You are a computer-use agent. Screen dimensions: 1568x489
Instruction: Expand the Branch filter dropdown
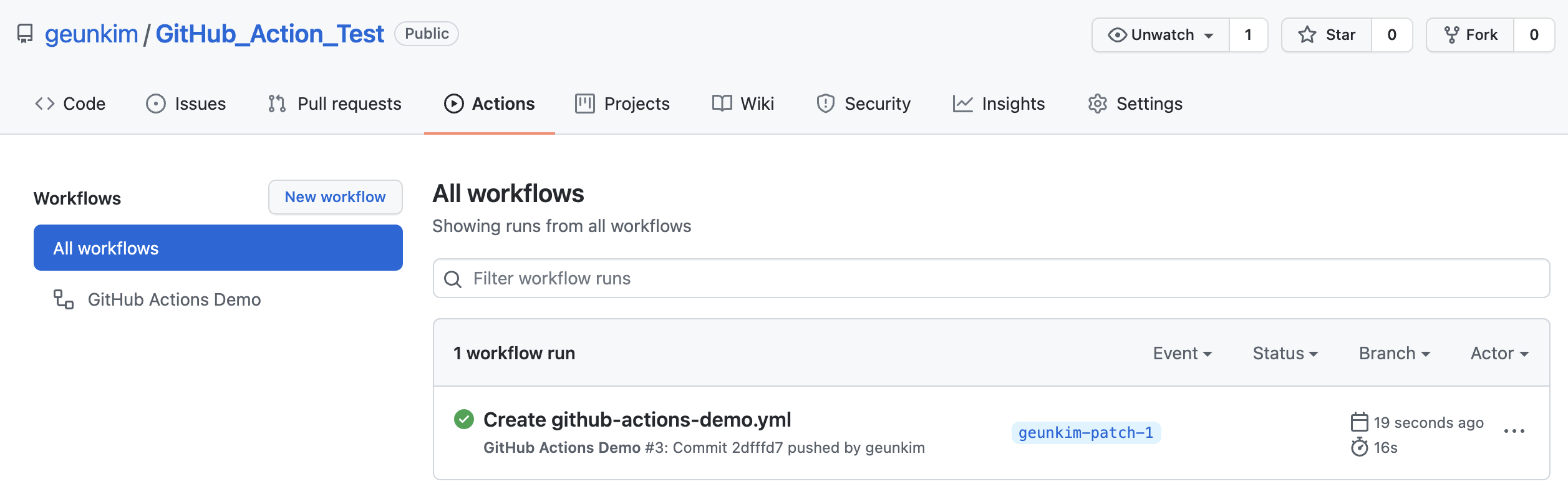point(1395,353)
